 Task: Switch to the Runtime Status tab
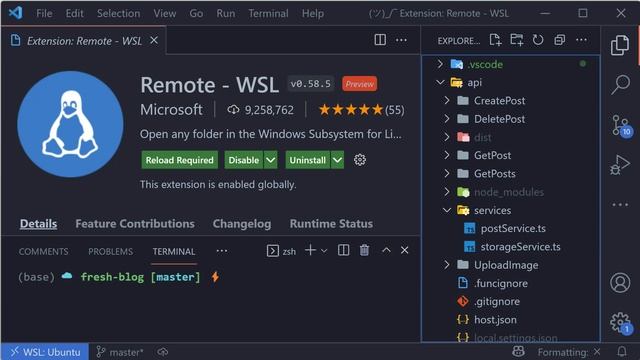click(331, 224)
